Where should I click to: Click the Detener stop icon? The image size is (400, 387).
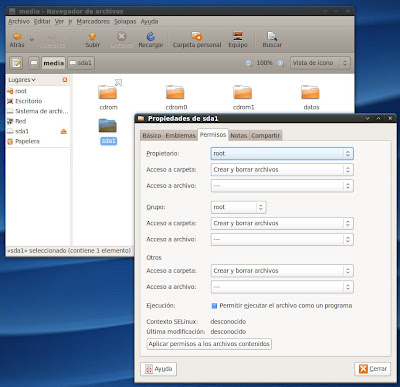122,36
